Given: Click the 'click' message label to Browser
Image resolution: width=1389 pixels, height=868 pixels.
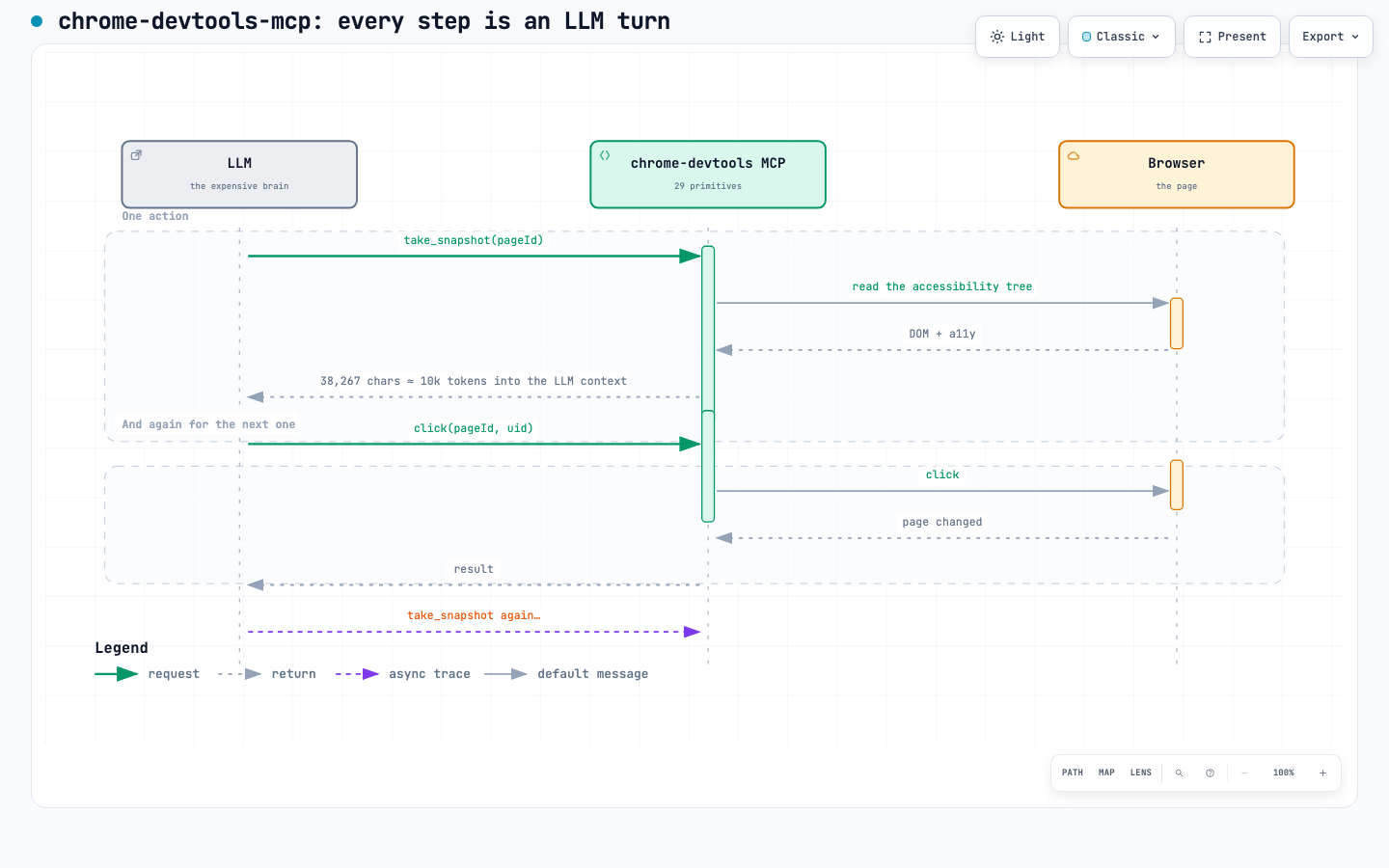Looking at the screenshot, I should pyautogui.click(x=942, y=475).
